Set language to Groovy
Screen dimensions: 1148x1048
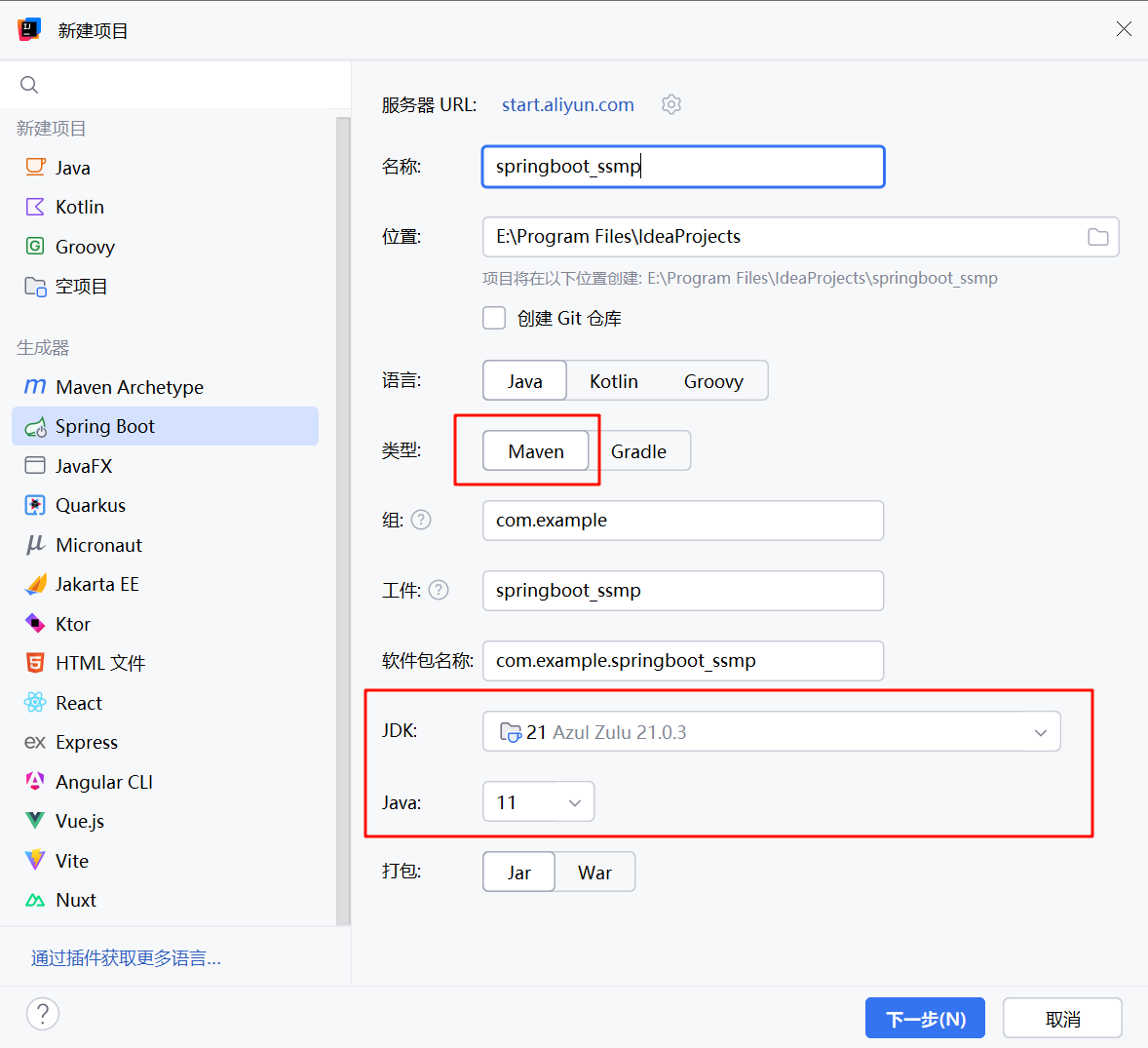tap(713, 381)
